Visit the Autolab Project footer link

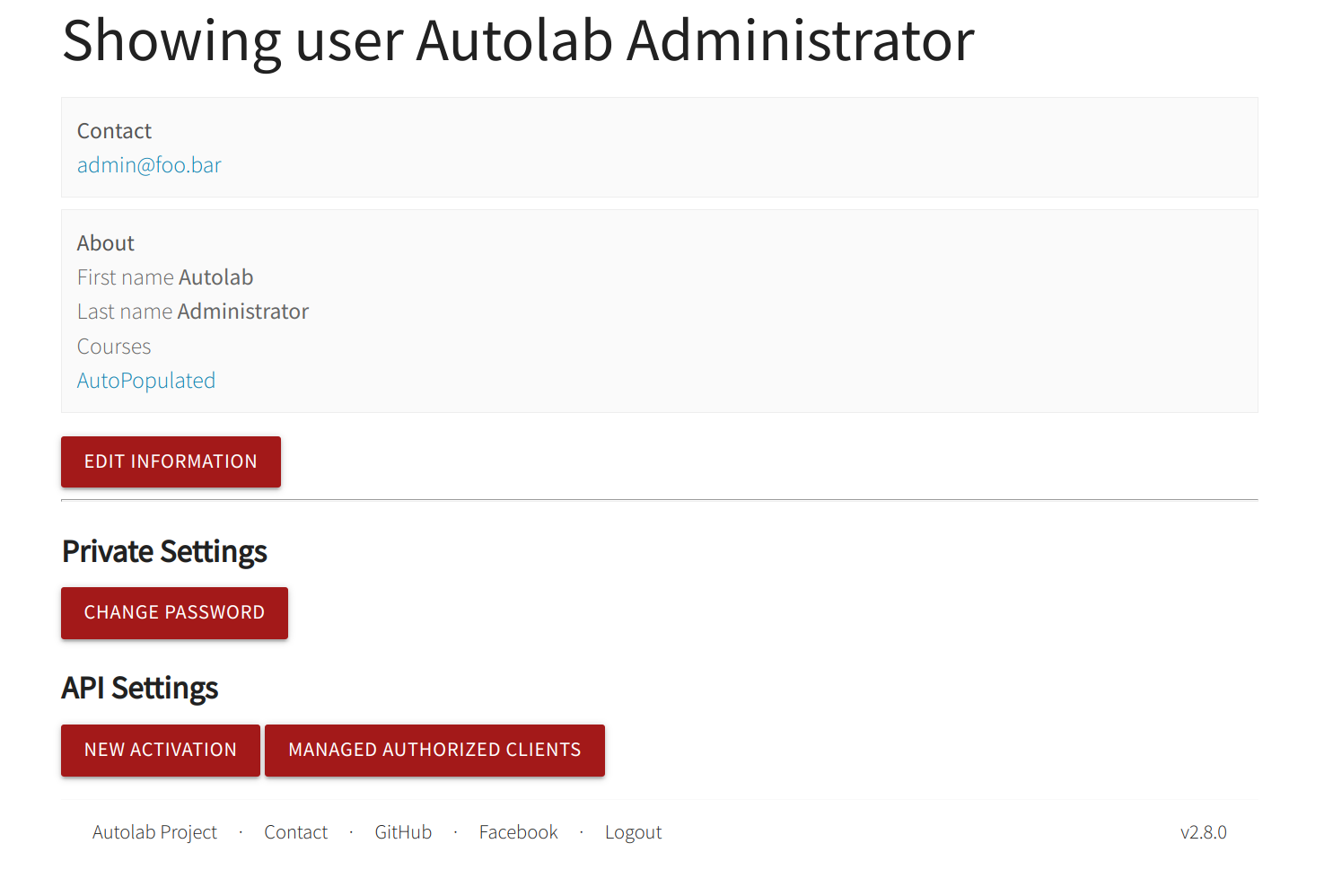point(154,832)
